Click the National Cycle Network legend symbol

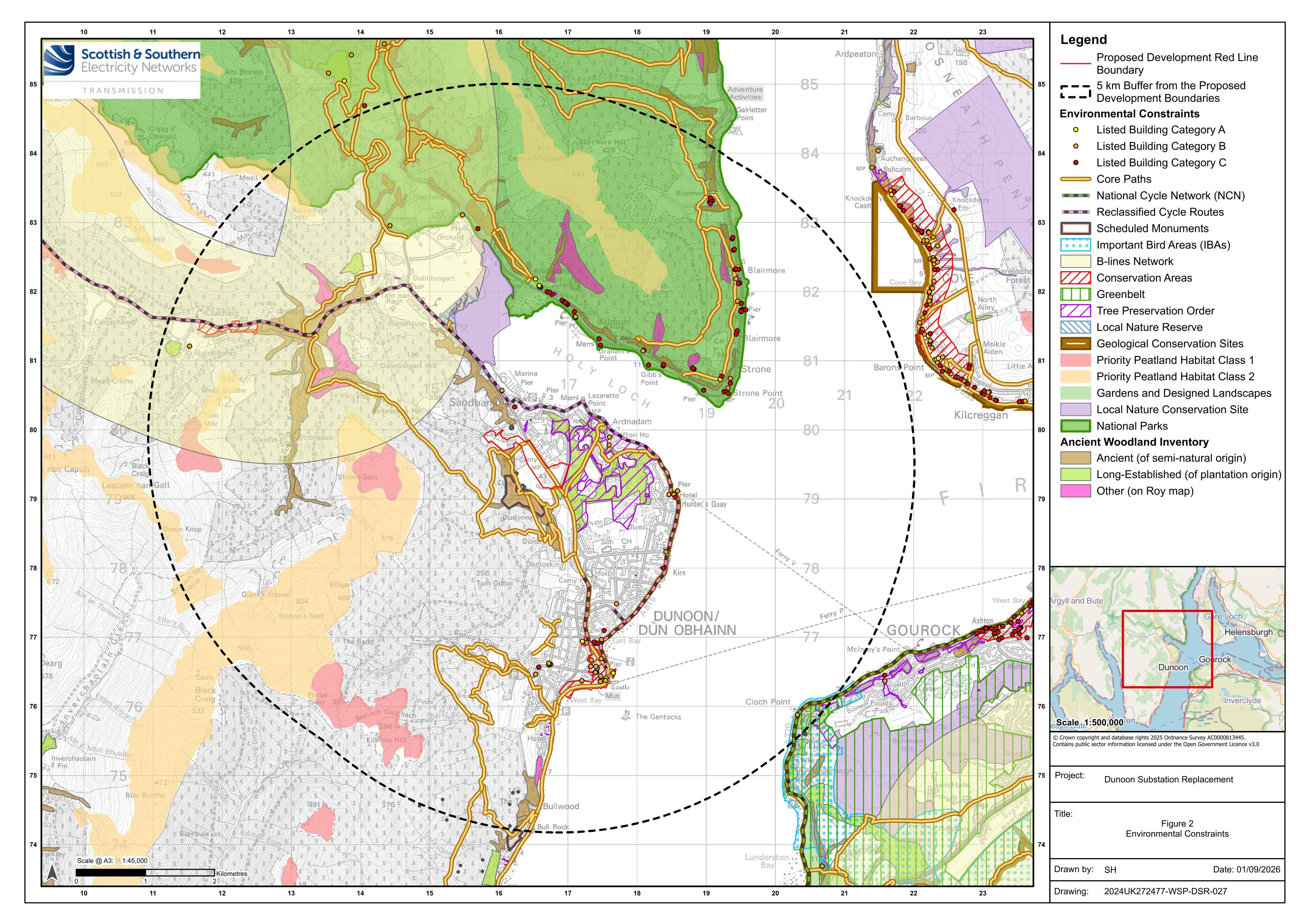tap(1075, 196)
